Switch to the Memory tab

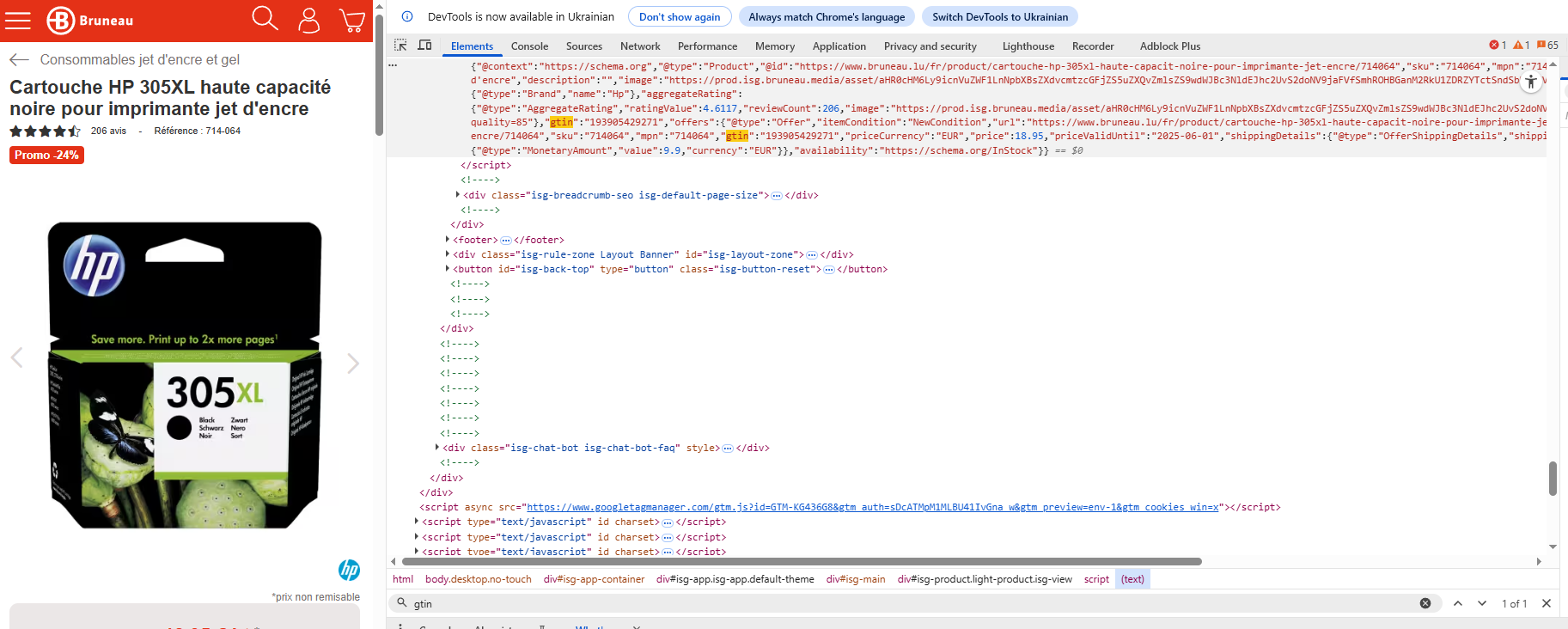(x=775, y=46)
